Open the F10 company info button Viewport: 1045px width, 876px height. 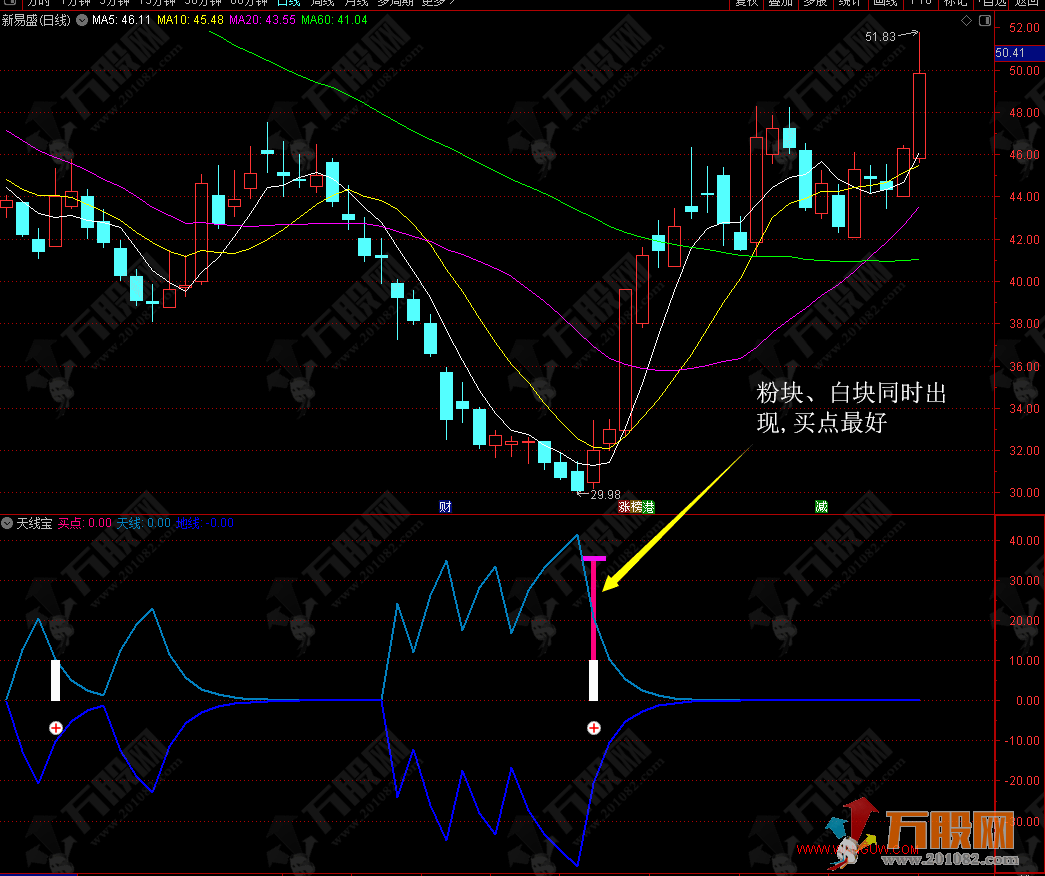point(920,3)
